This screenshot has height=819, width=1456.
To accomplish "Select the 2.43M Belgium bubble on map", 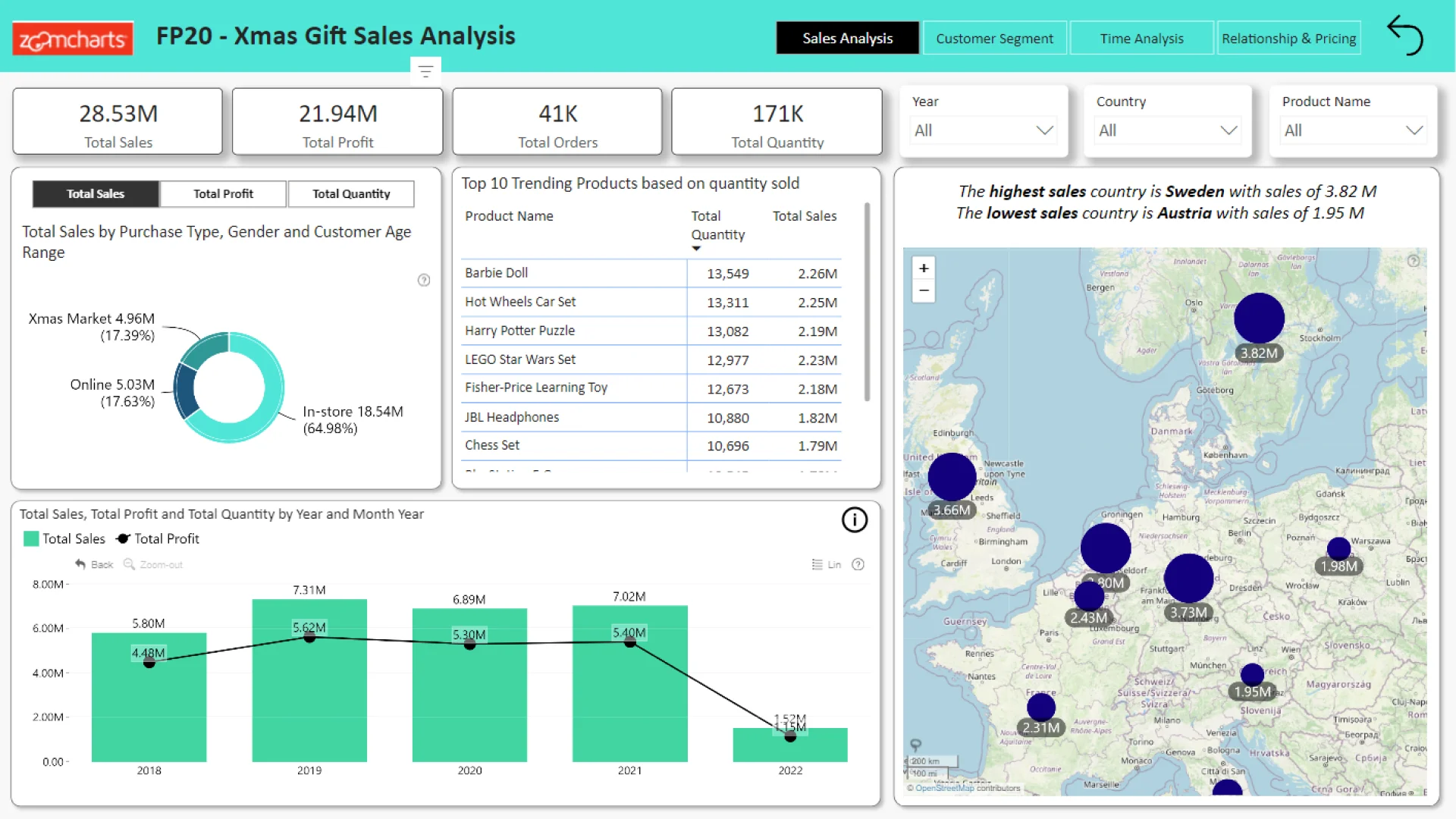I will 1089,595.
